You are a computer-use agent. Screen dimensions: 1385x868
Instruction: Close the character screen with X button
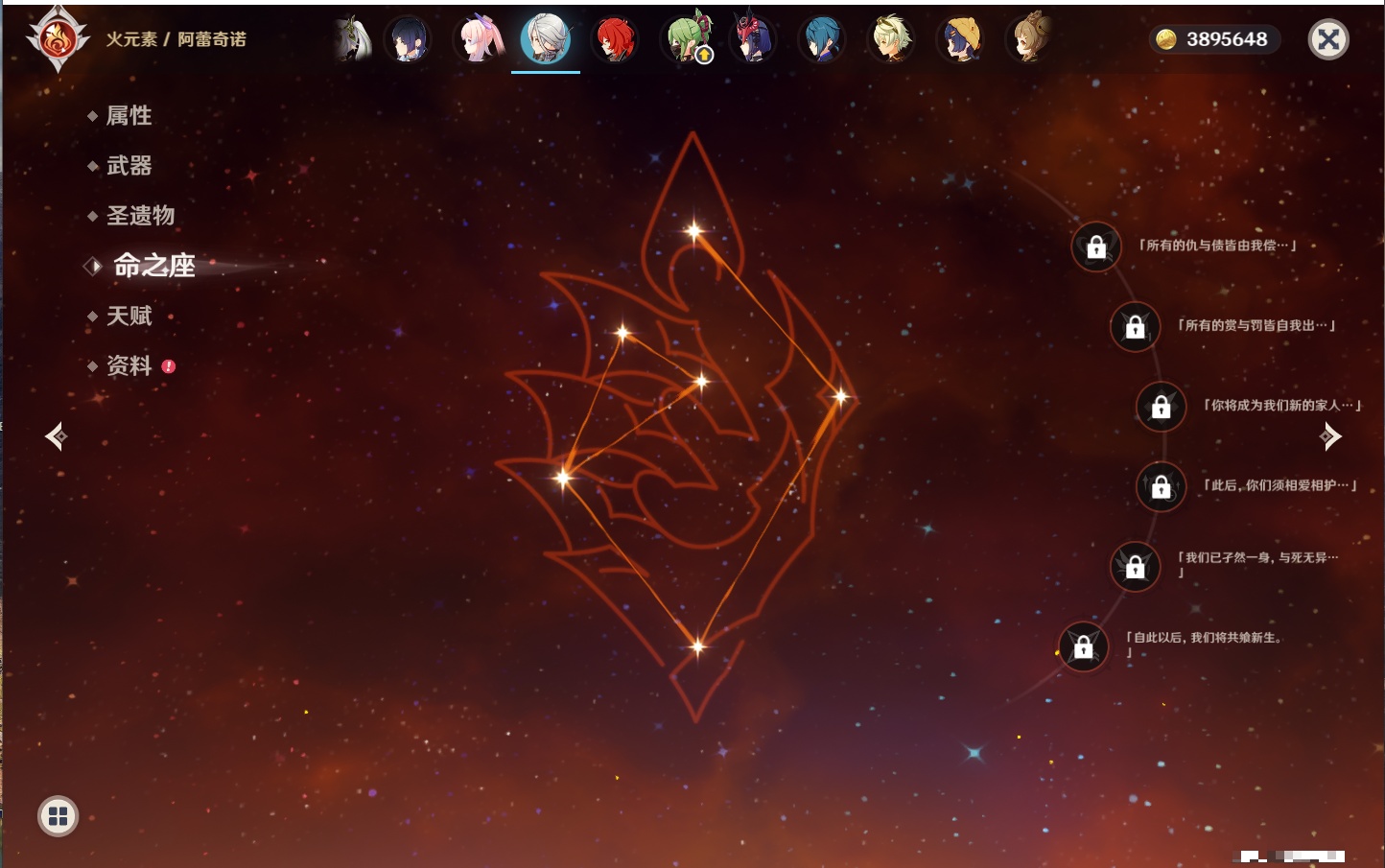click(1328, 39)
